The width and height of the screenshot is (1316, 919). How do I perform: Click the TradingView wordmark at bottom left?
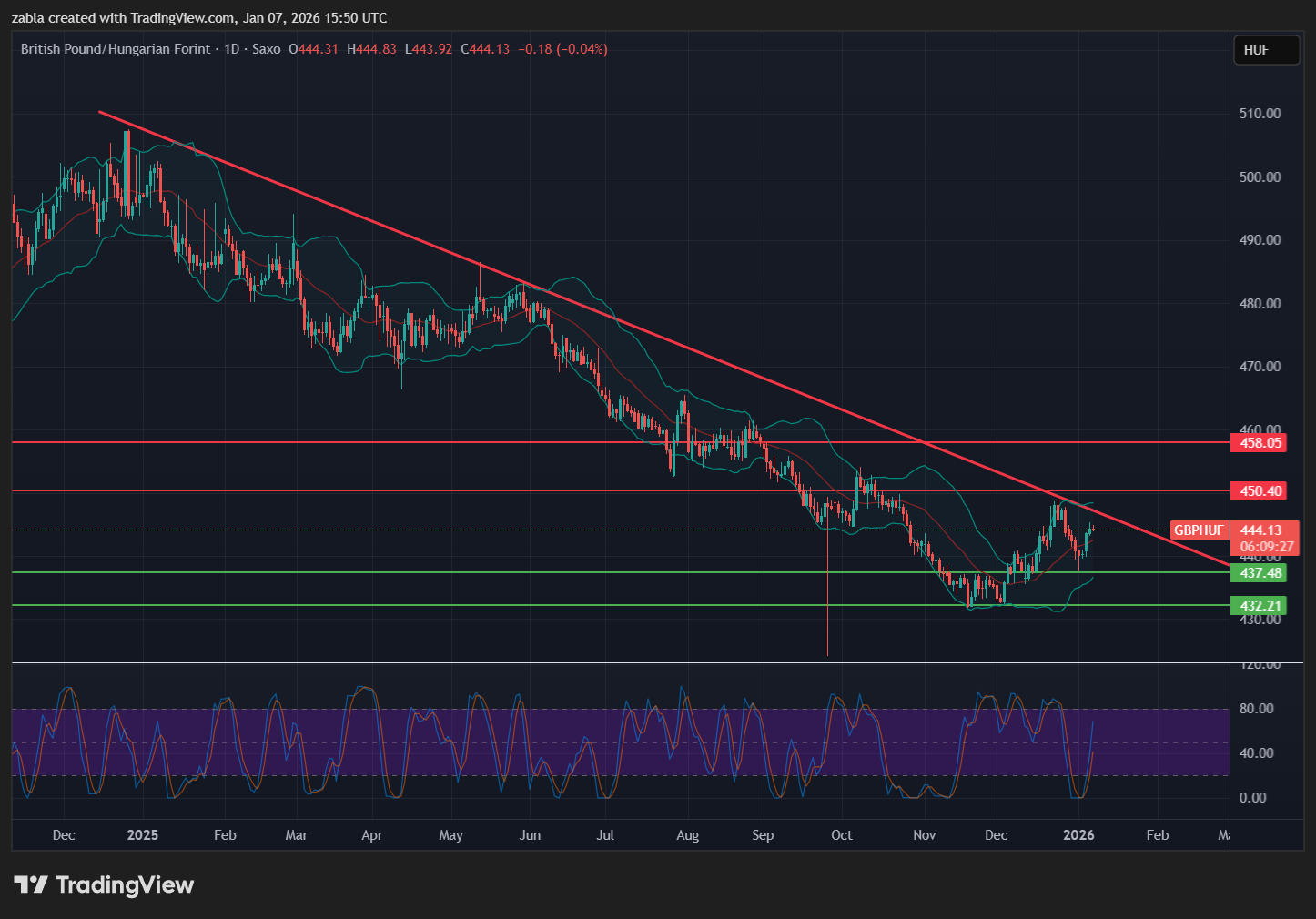click(125, 884)
